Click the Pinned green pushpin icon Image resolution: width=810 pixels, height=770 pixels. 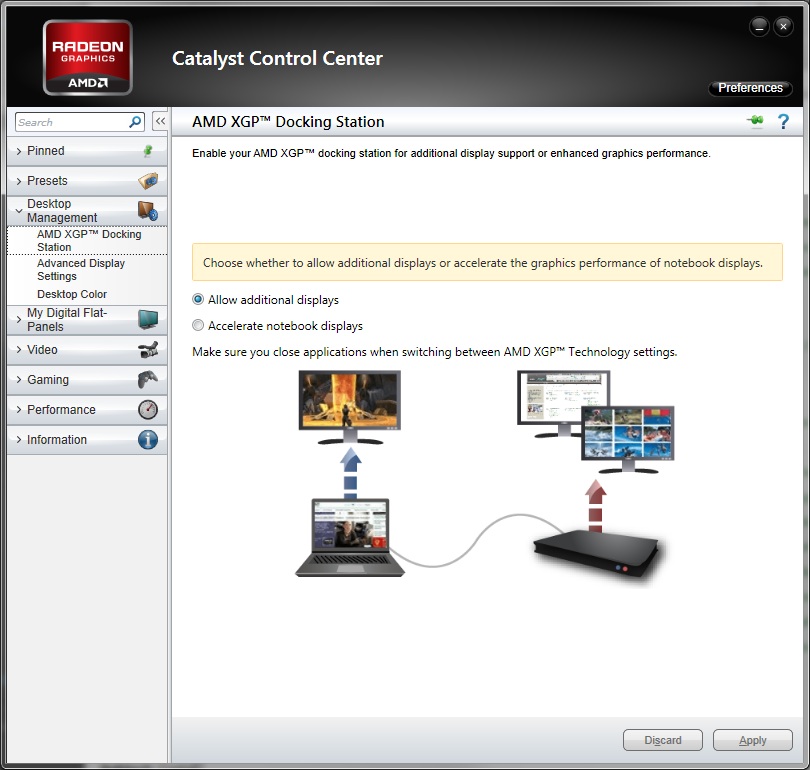[148, 151]
